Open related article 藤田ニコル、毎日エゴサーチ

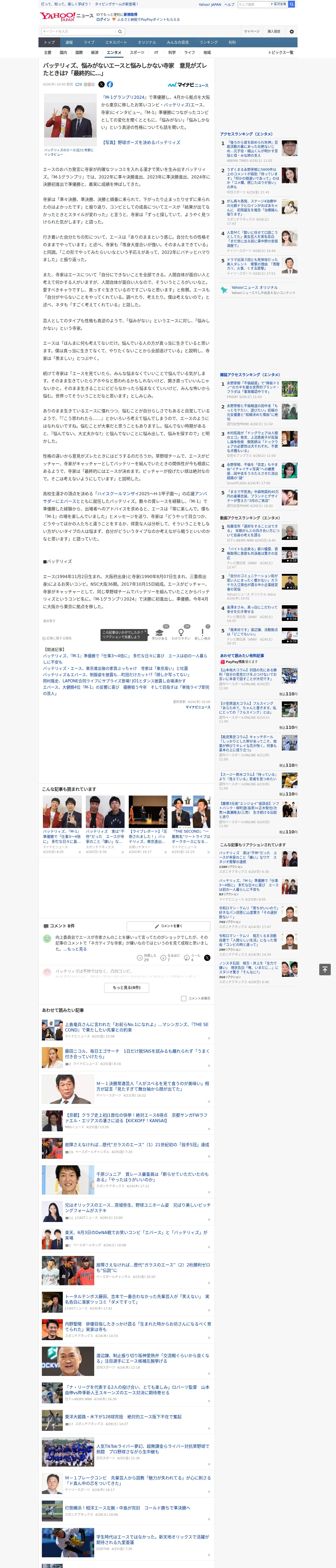(x=137, y=1054)
